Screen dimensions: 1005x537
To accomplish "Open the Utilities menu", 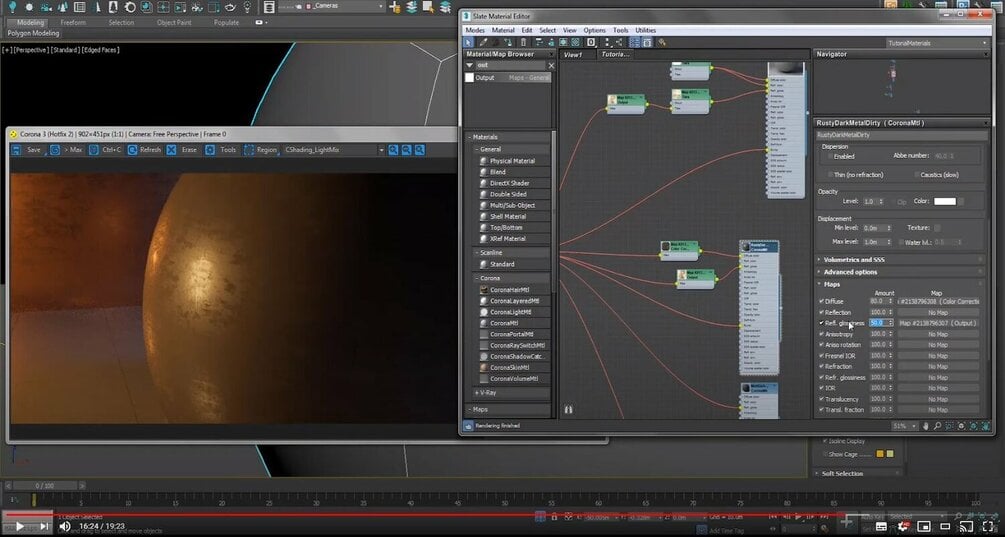I will click(645, 30).
